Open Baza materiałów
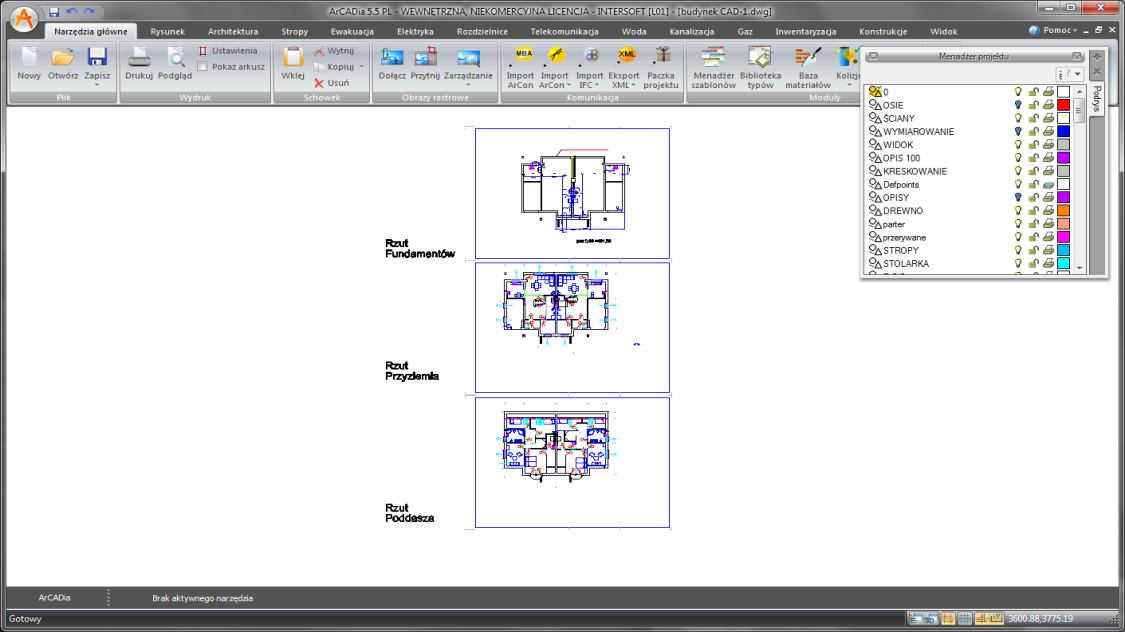The height and width of the screenshot is (632, 1125). click(808, 67)
